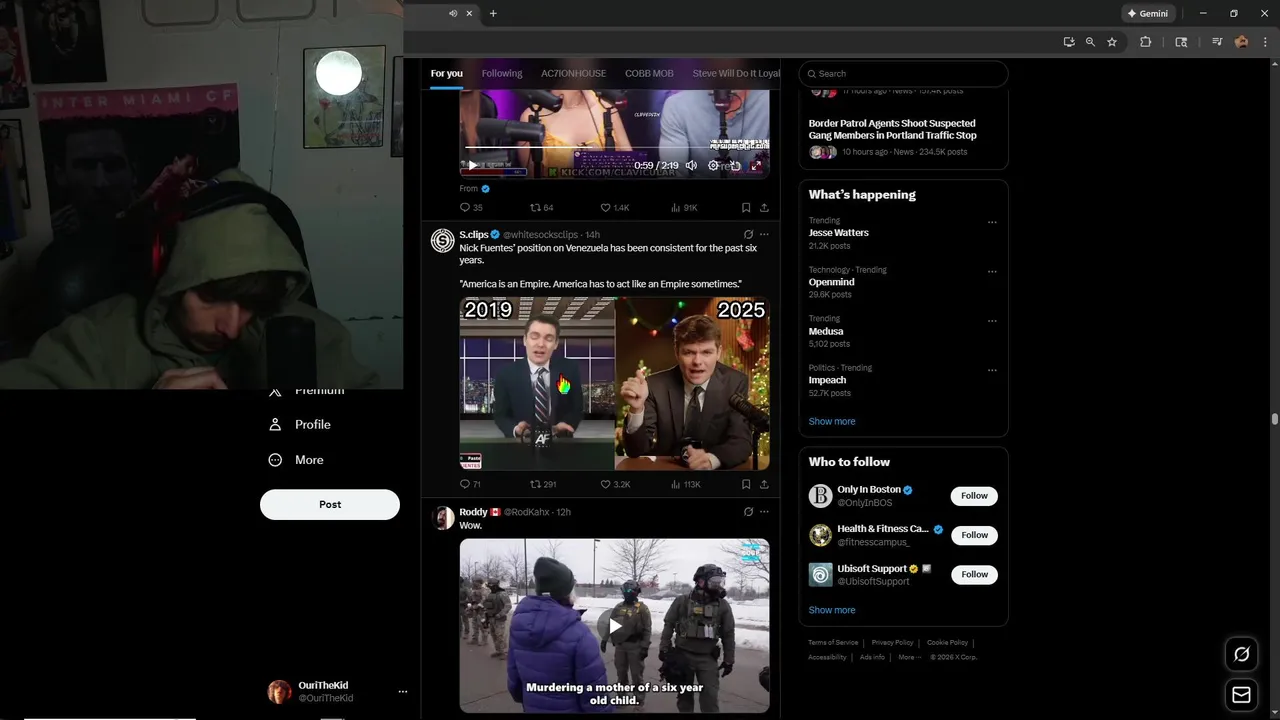Open the Ads info footer link
This screenshot has height=720, width=1280.
point(872,657)
